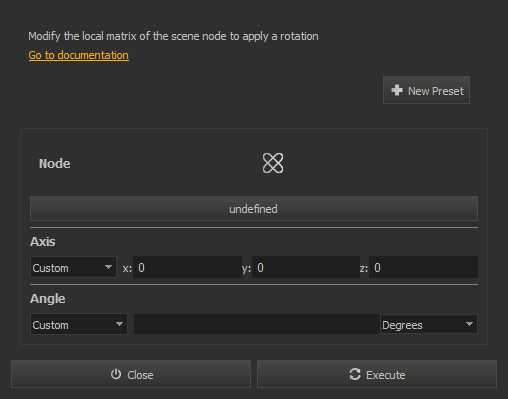Click the power icon on the Close button
Screen dimensions: 508x399
click(x=116, y=374)
